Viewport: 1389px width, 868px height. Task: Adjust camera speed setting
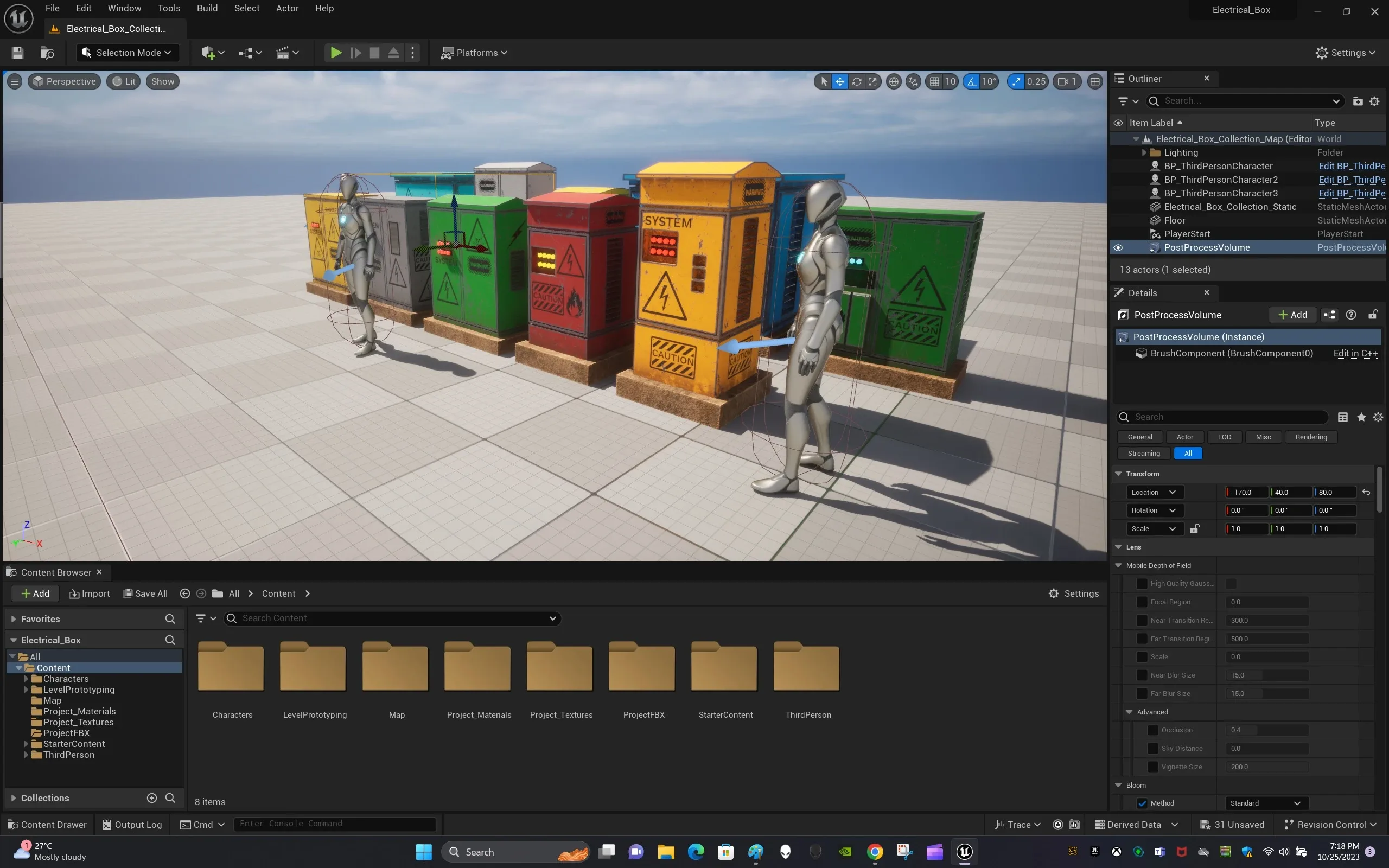[1068, 81]
